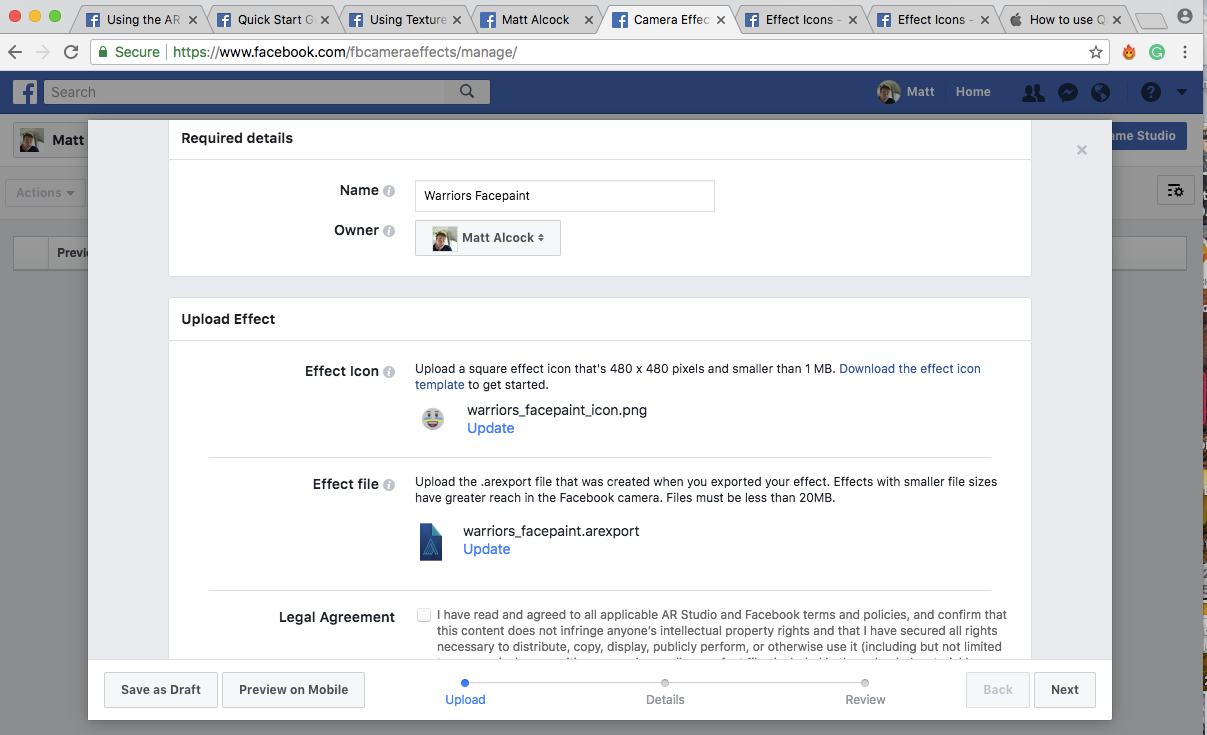Click the Facebook search field
Image resolution: width=1207 pixels, height=735 pixels.
pos(245,92)
